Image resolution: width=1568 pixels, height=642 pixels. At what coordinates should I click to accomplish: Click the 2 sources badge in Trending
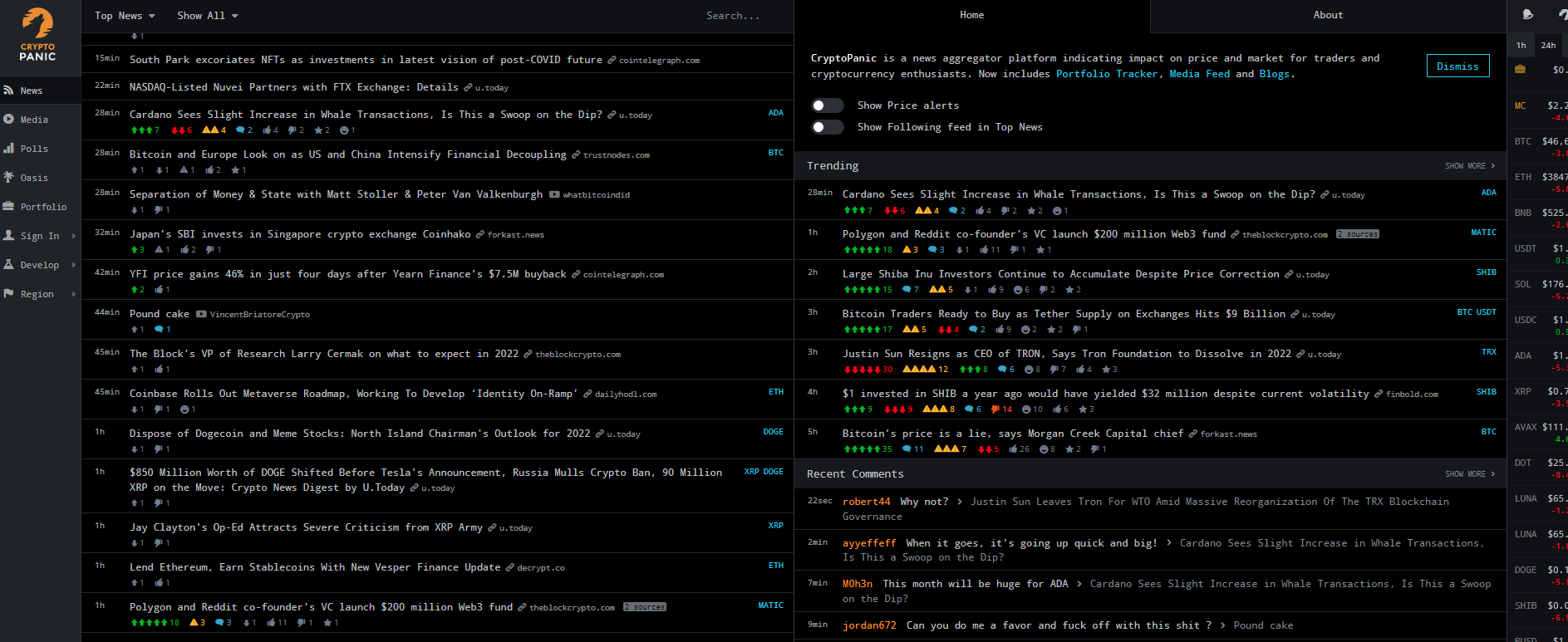coord(1357,234)
